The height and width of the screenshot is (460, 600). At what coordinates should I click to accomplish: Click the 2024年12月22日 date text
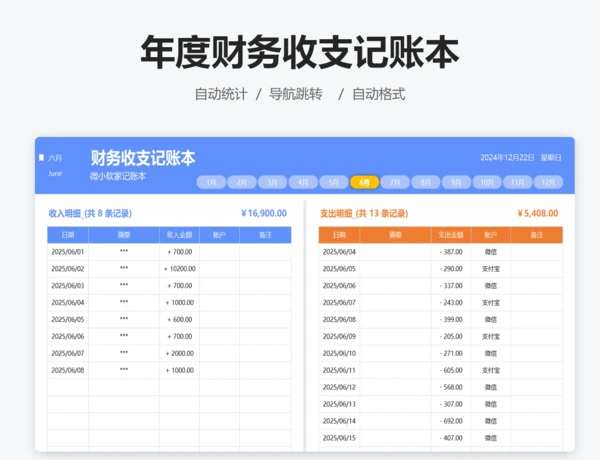pyautogui.click(x=507, y=158)
